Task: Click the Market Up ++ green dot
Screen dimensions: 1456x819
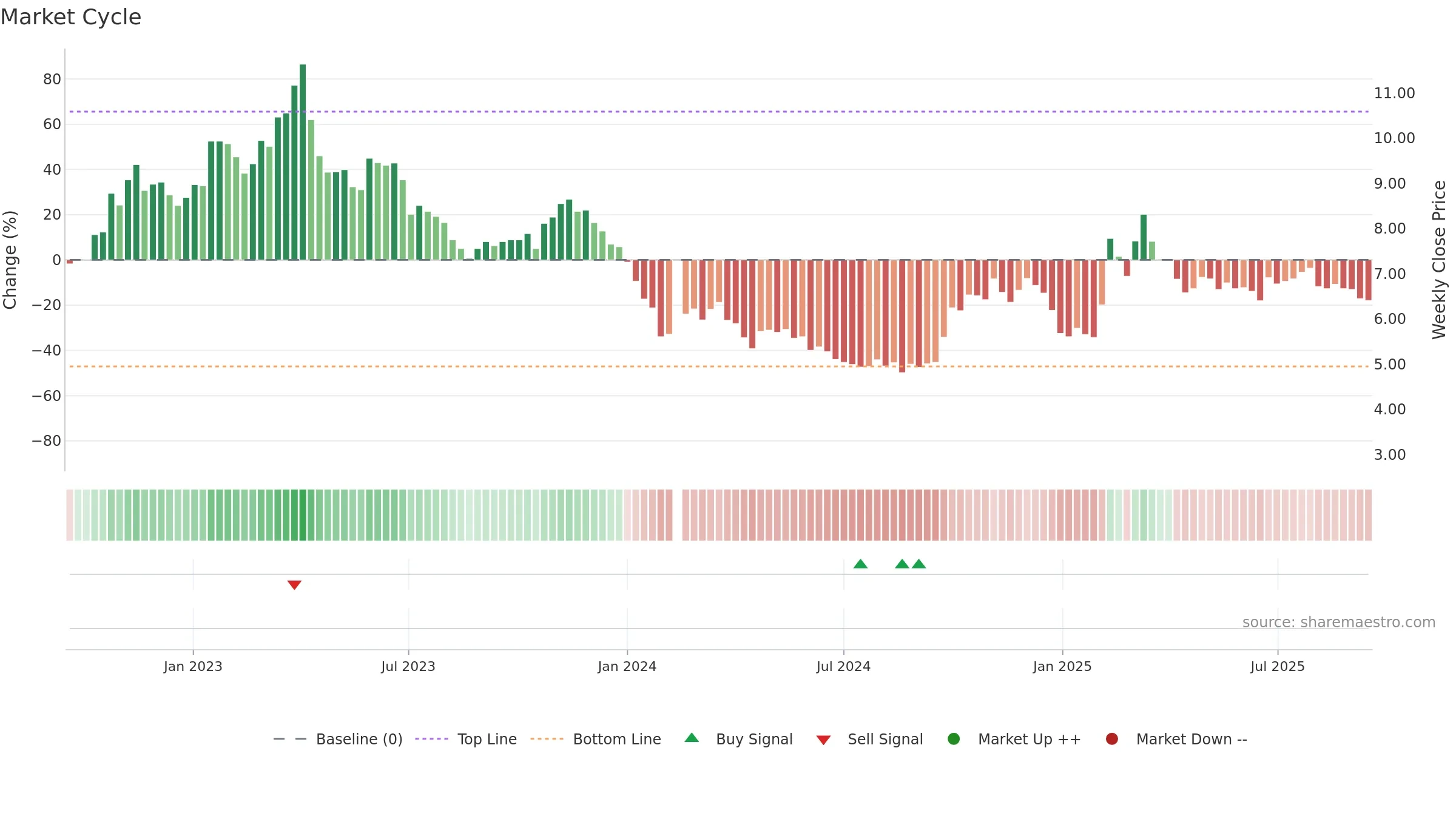Action: 954,739
